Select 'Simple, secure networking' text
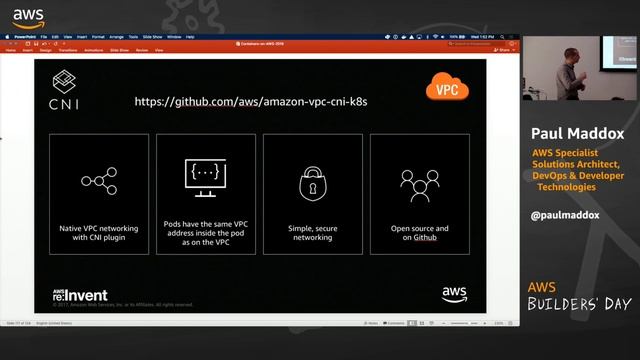Screen dimensions: 640x360 pyautogui.click(x=313, y=233)
